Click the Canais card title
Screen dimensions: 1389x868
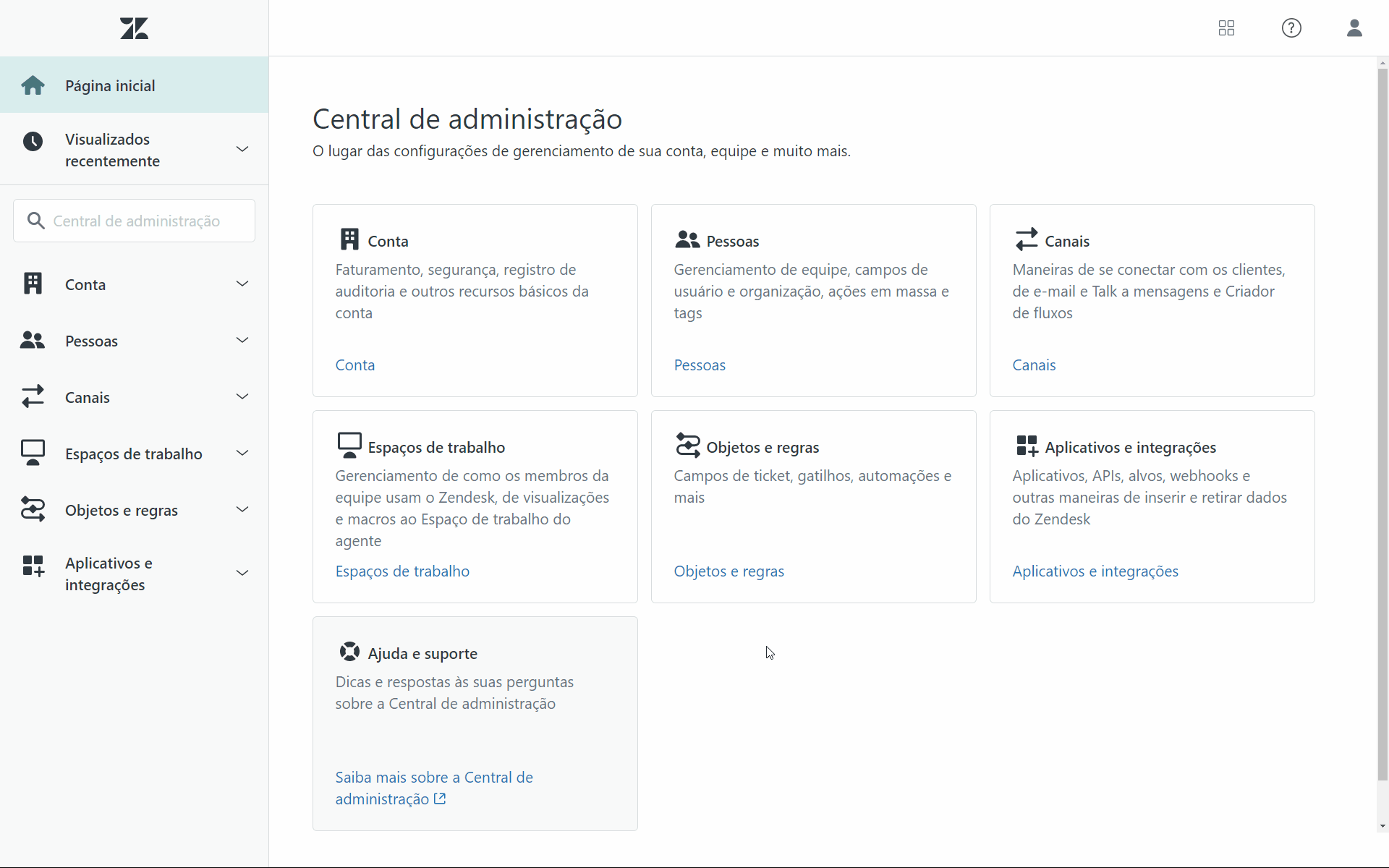(x=1067, y=241)
